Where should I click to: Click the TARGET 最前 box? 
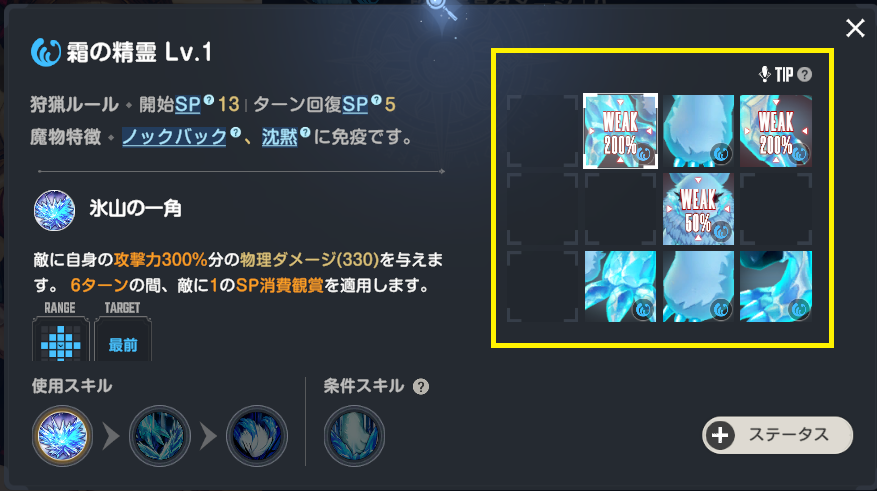point(122,339)
